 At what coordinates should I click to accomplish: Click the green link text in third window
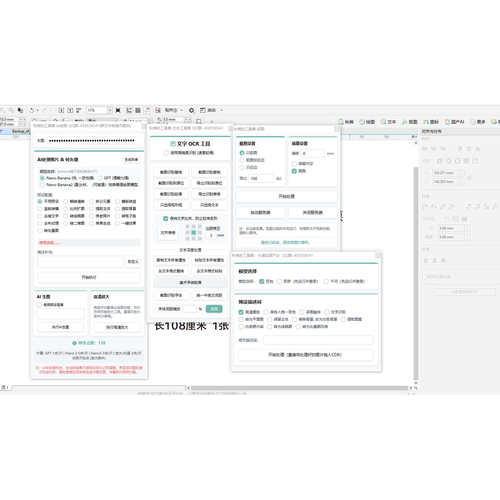pos(285,242)
